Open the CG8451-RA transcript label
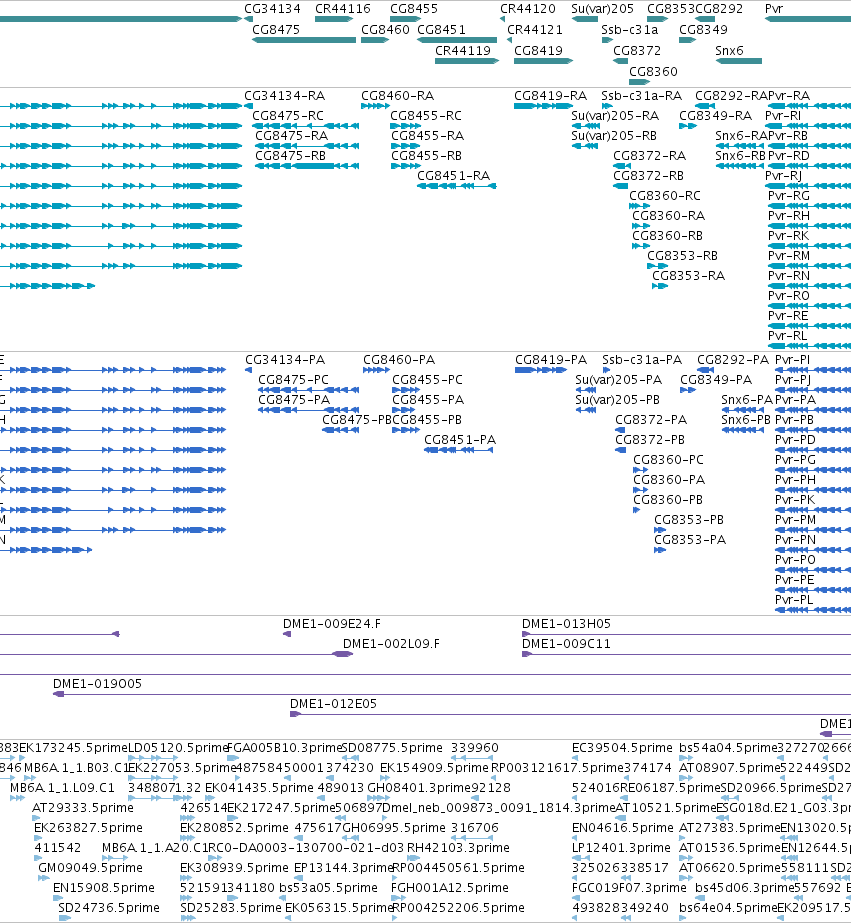 click(453, 176)
